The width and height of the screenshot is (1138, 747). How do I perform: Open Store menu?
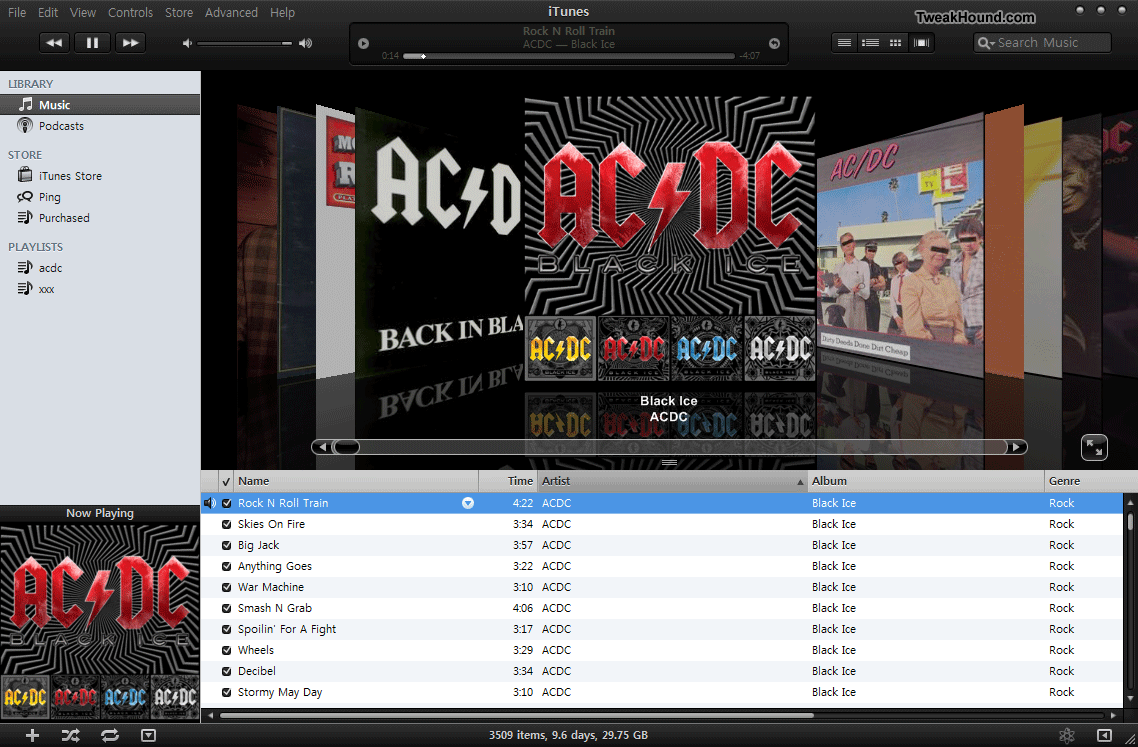(179, 12)
